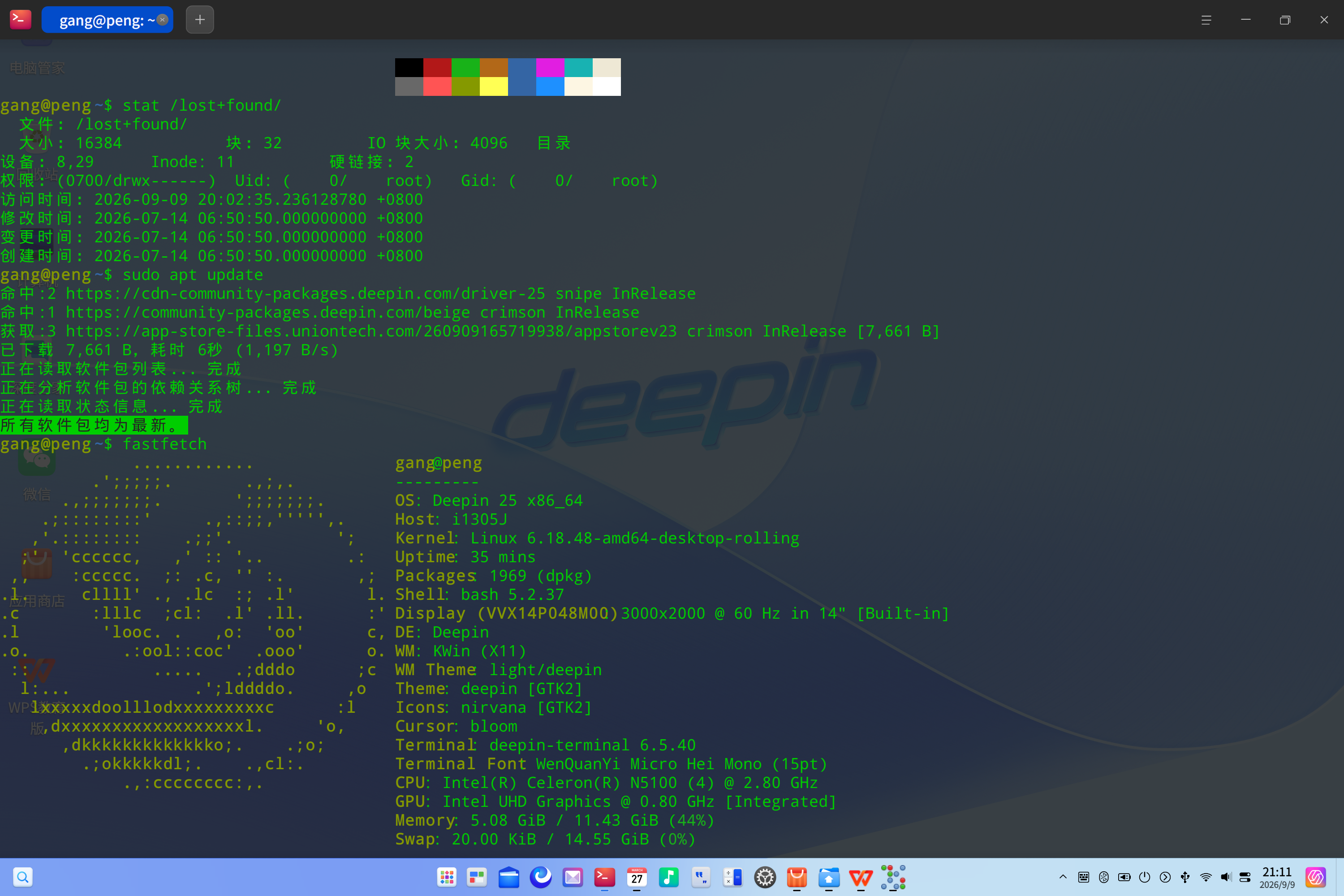Open the launcher grid icon in the dock
Image resolution: width=1344 pixels, height=896 pixels.
pos(447,877)
